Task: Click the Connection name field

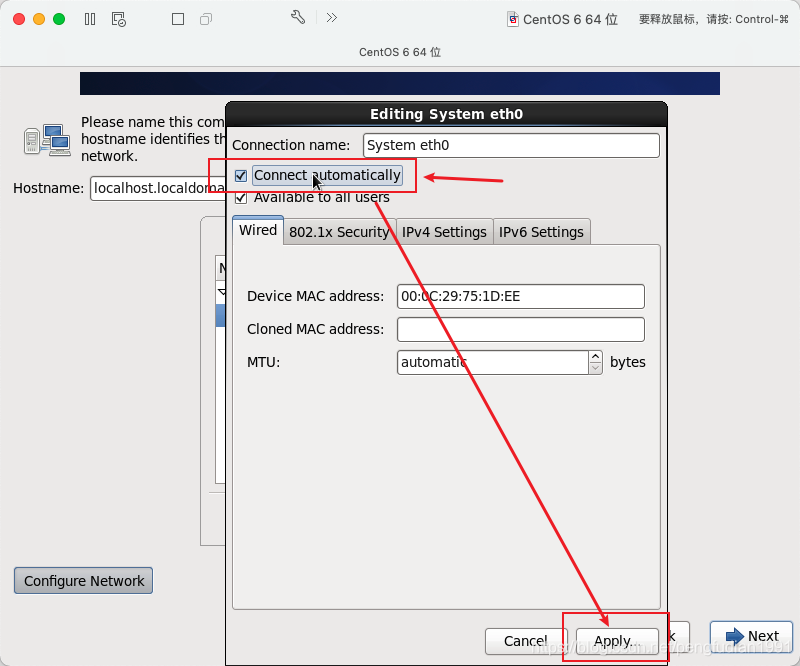Action: [x=511, y=145]
